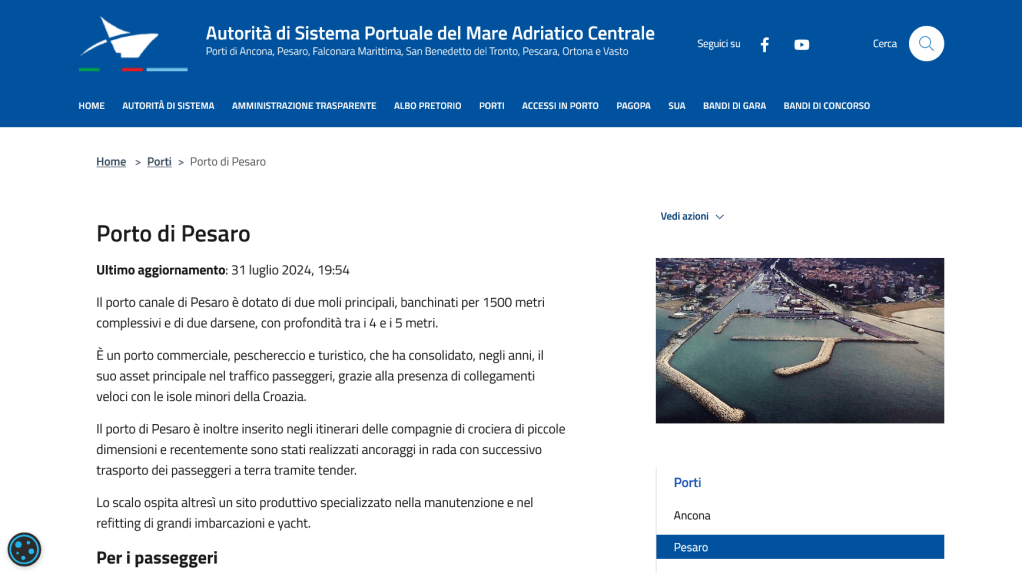The width and height of the screenshot is (1022, 573).
Task: Open the Amministrazione Trasparente menu
Action: tap(304, 106)
